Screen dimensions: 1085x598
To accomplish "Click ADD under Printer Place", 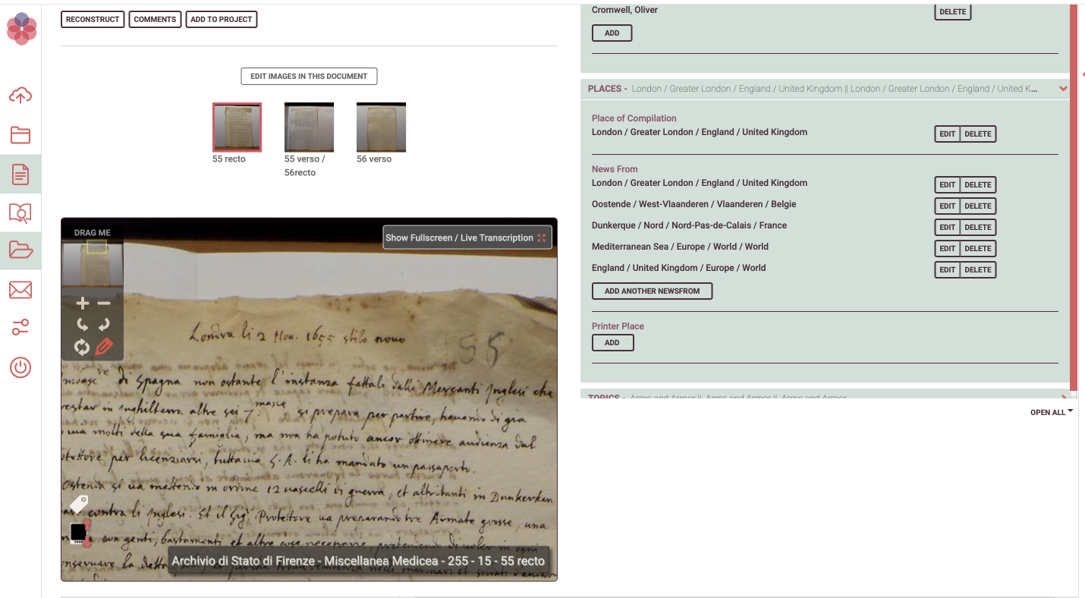I will tap(612, 343).
